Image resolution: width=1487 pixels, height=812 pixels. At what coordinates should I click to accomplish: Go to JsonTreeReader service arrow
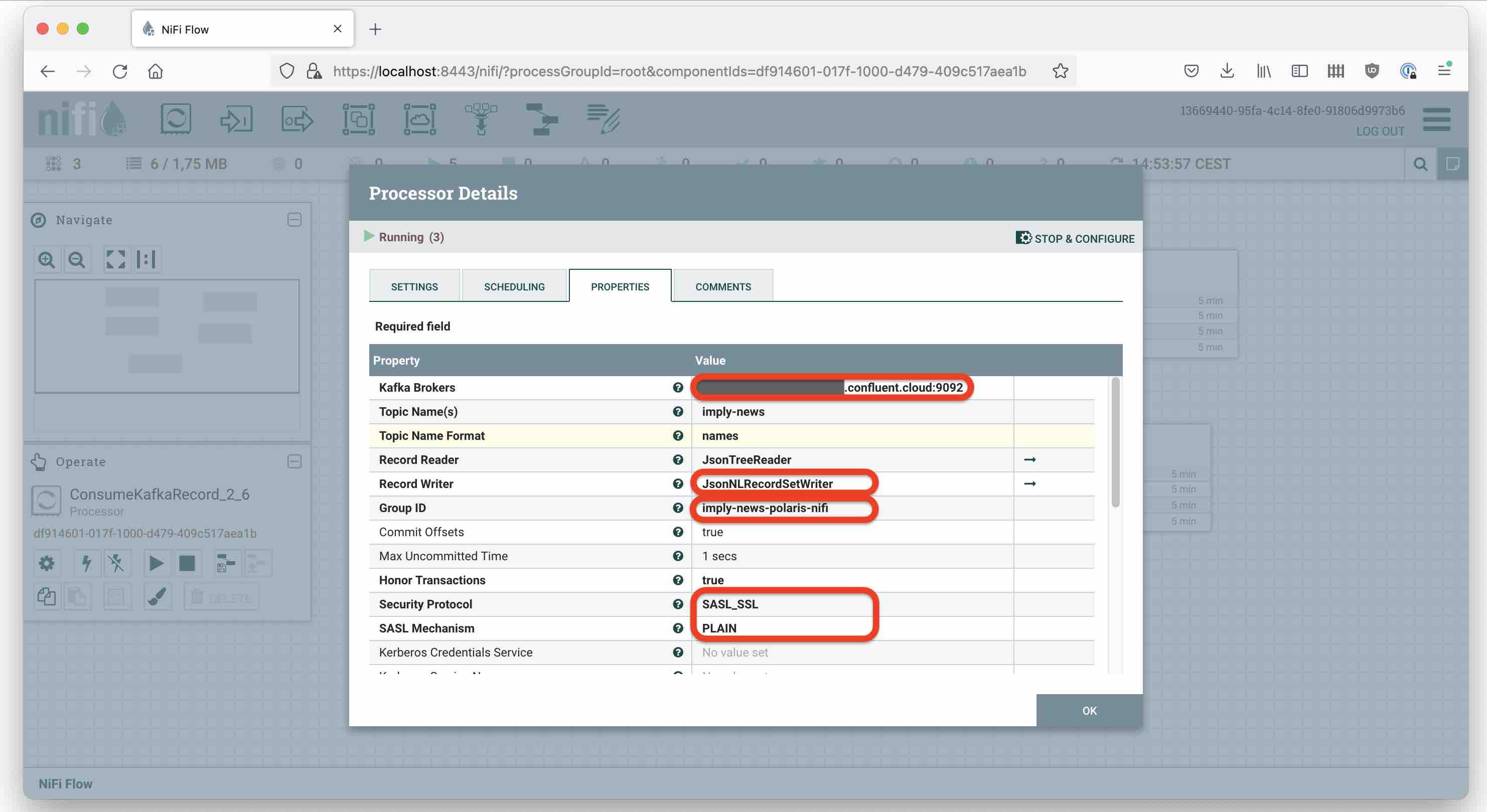tap(1029, 460)
